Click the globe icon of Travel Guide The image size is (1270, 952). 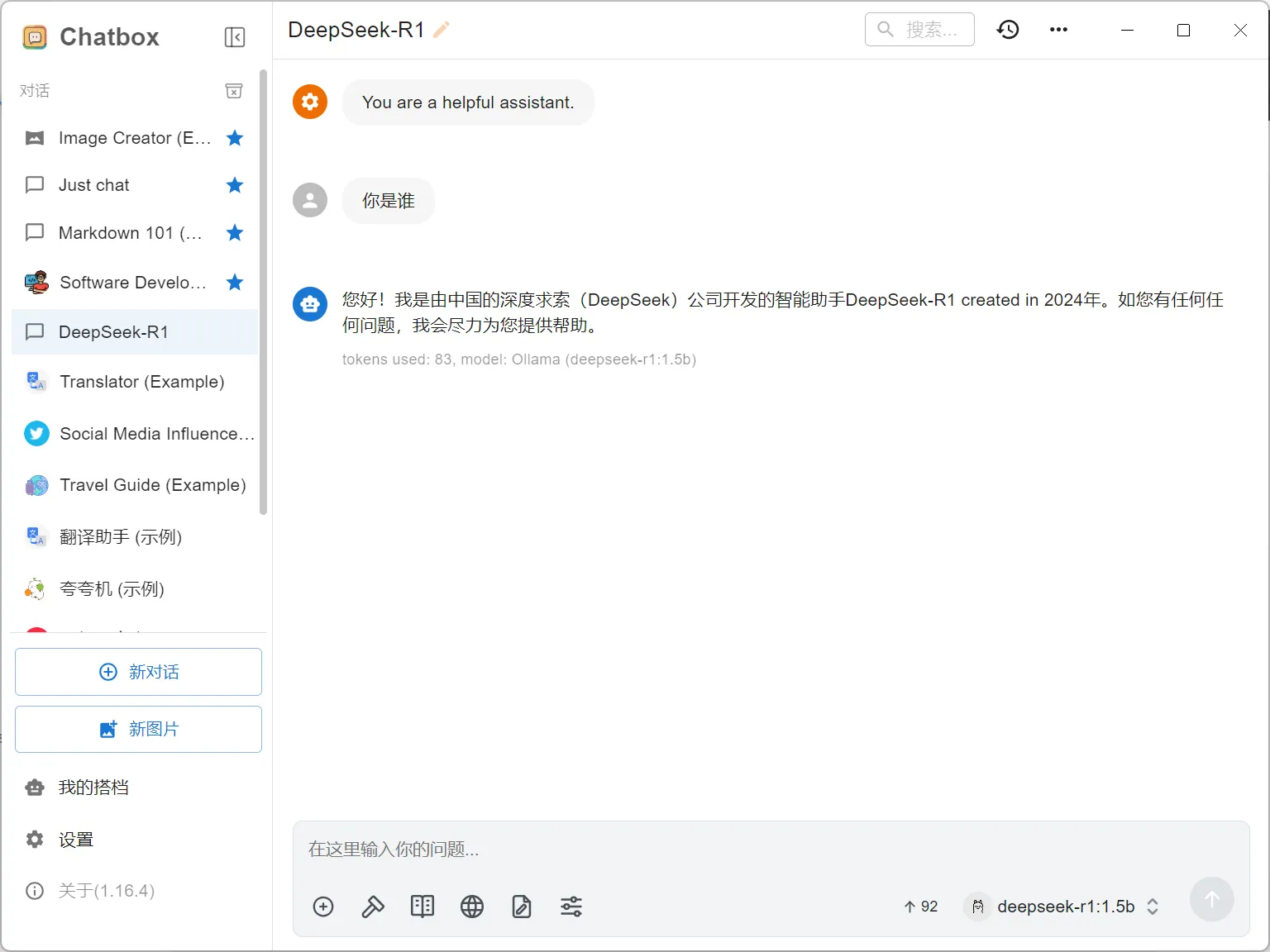point(36,485)
